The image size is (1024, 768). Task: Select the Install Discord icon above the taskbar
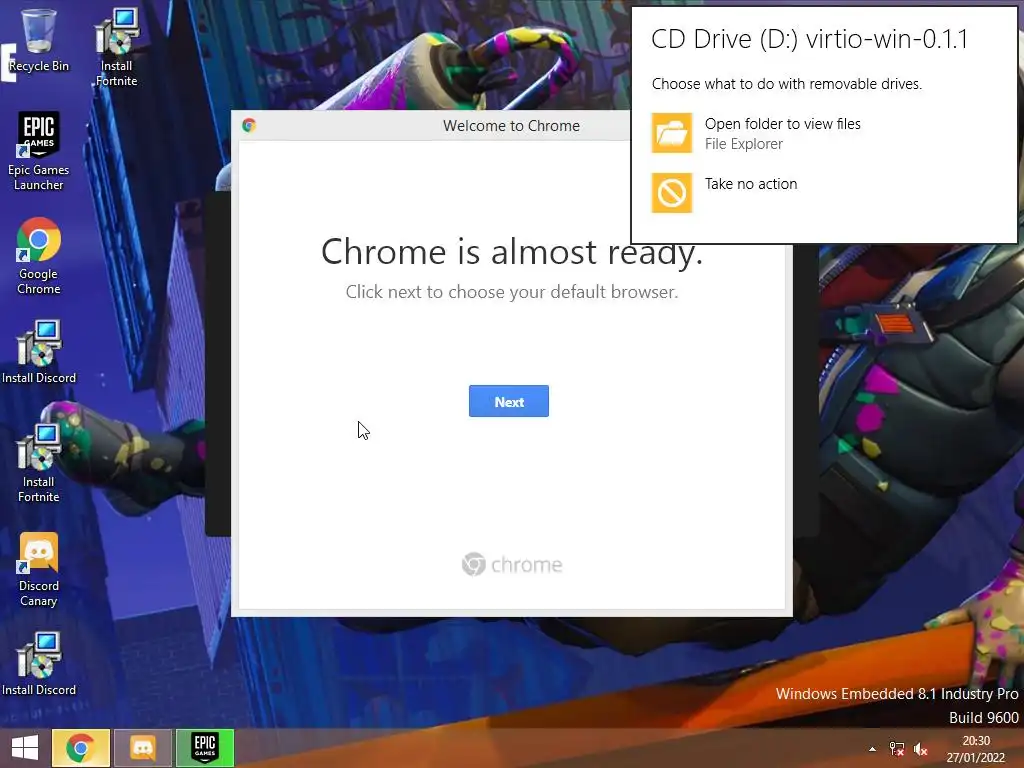coord(39,664)
